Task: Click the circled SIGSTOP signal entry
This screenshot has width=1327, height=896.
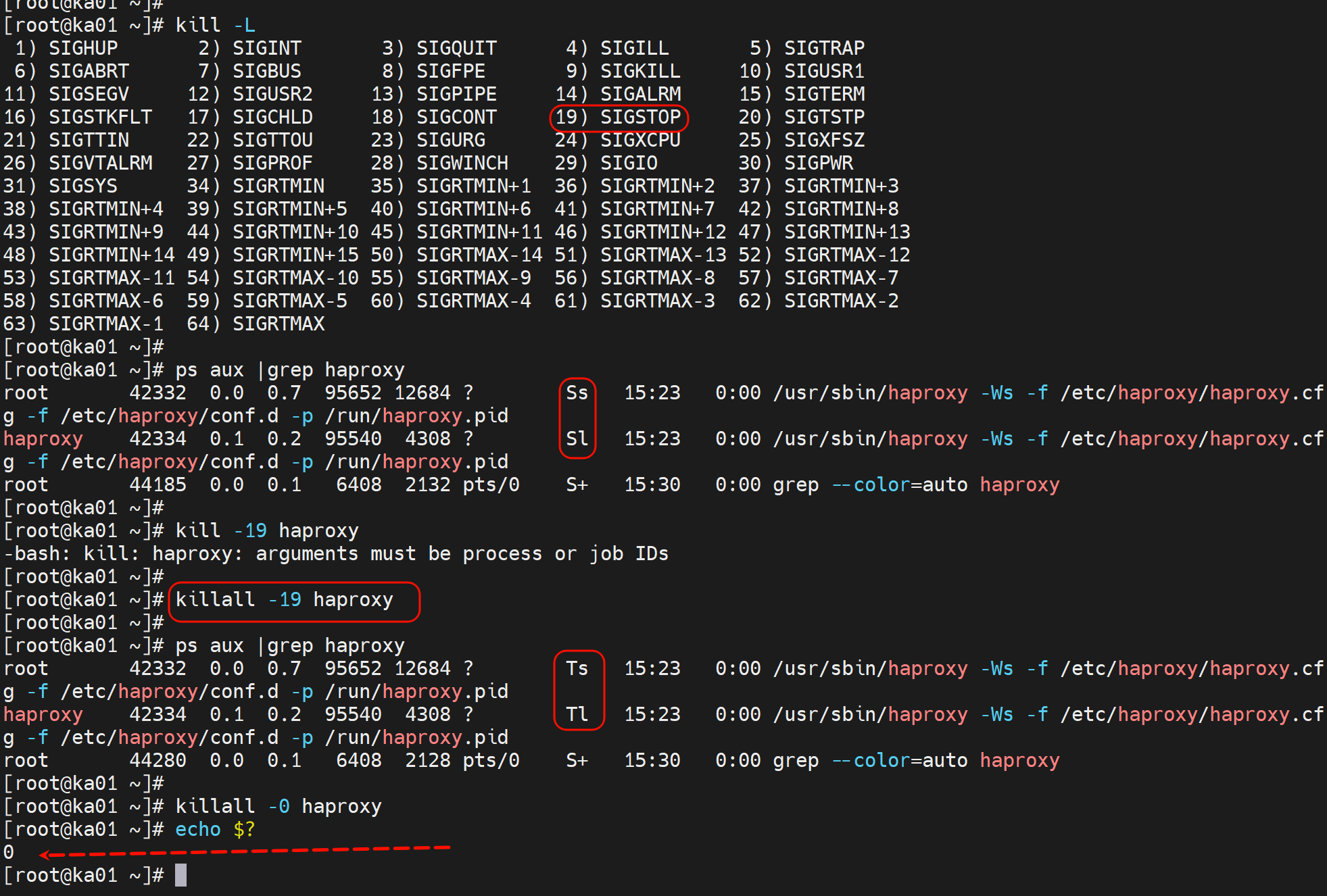Action: [x=619, y=117]
